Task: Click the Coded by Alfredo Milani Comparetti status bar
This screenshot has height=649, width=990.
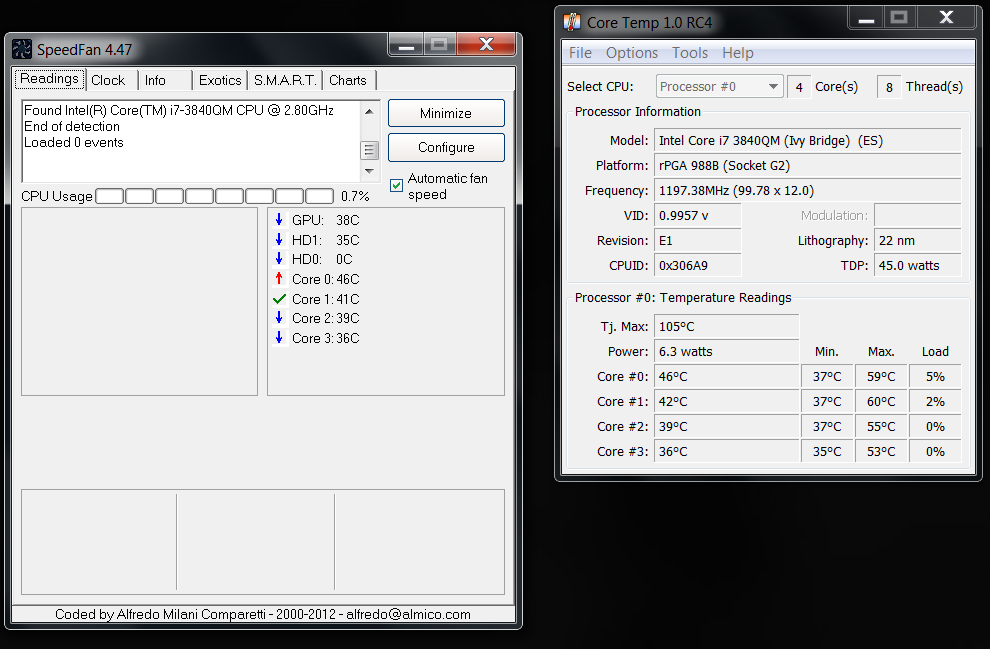Action: click(x=263, y=614)
